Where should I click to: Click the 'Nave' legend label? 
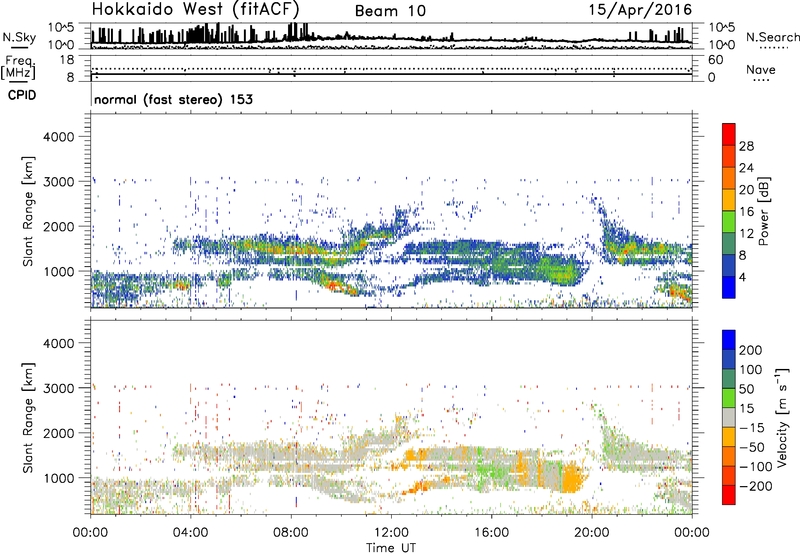pos(760,70)
